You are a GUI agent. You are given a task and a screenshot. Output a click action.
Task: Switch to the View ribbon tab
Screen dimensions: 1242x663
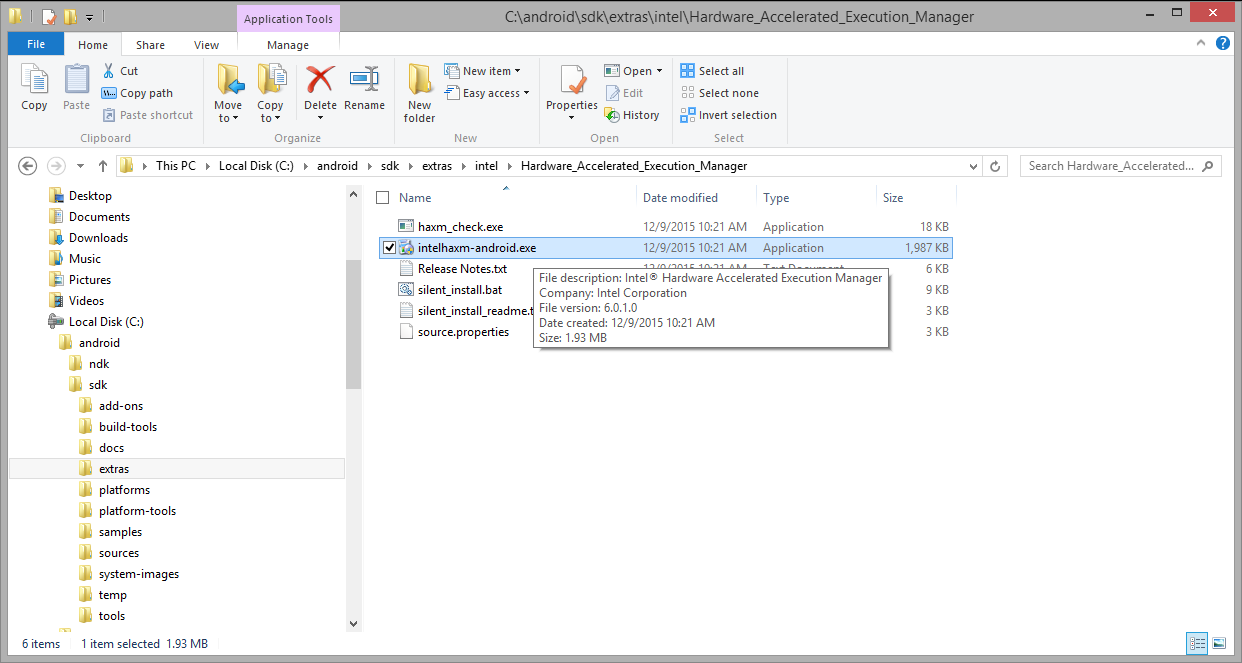(x=206, y=45)
